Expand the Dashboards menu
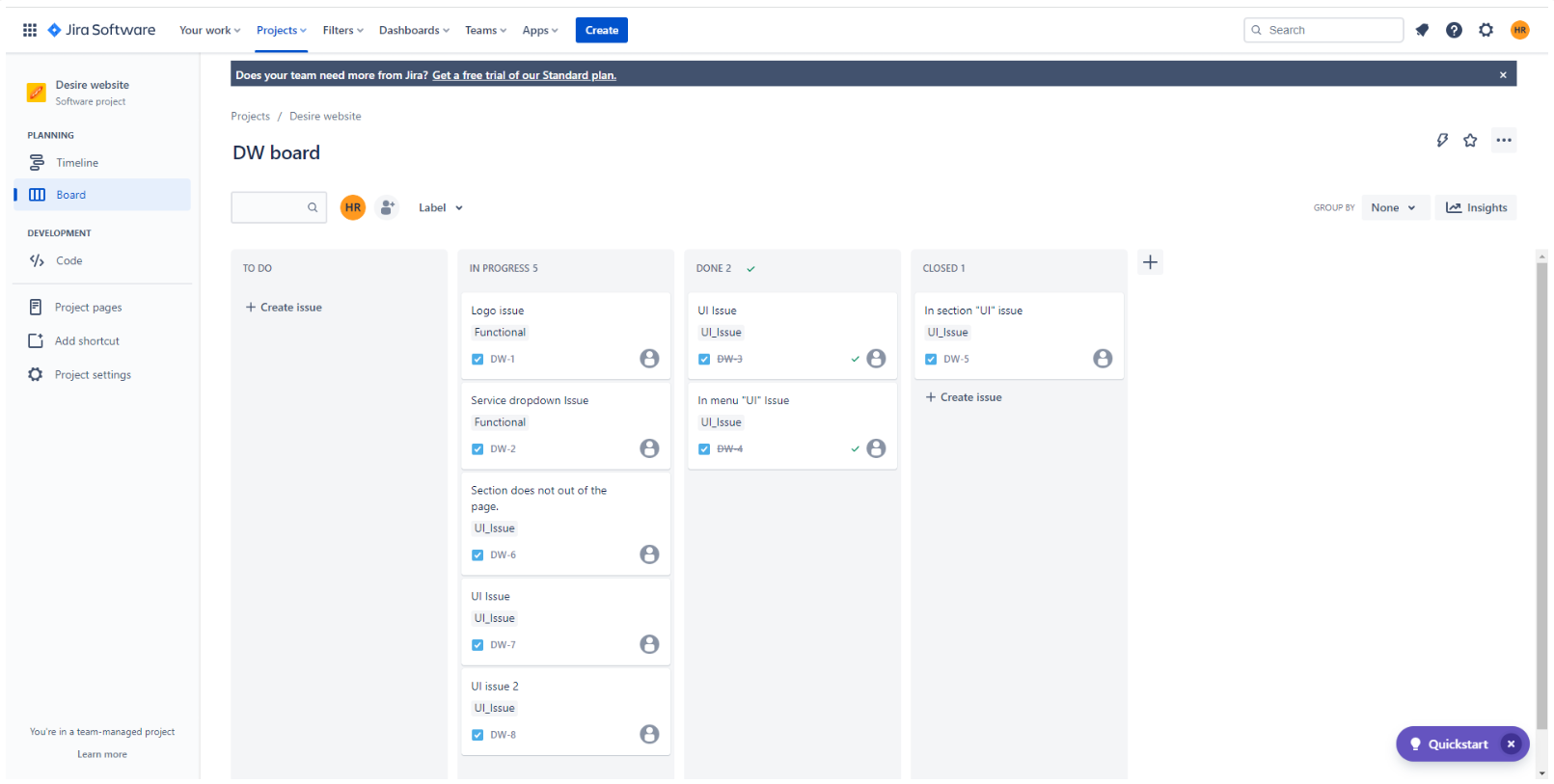This screenshot has width=1554, height=784. pos(414,30)
